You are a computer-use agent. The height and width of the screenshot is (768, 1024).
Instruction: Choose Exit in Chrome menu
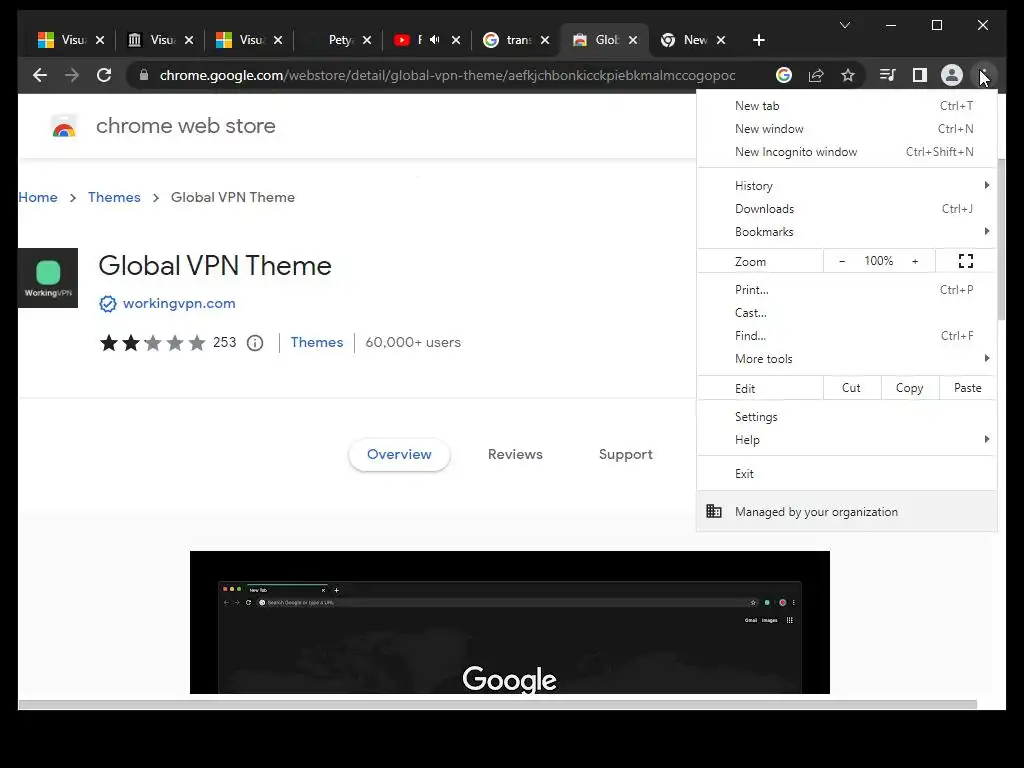[x=847, y=473]
